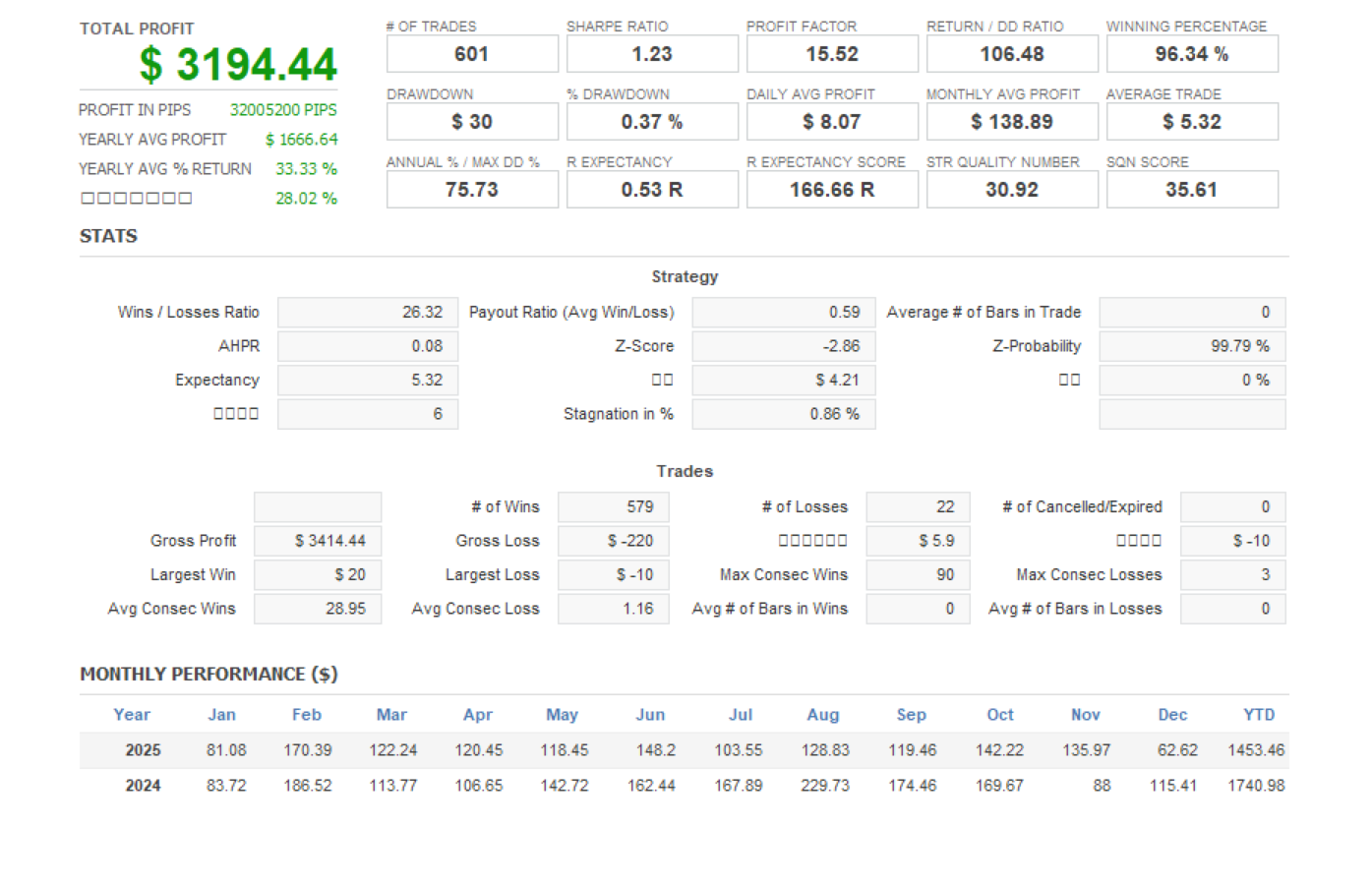The height and width of the screenshot is (885, 1372).
Task: Click STR Quality Number value 30.92
Action: pos(1012,190)
